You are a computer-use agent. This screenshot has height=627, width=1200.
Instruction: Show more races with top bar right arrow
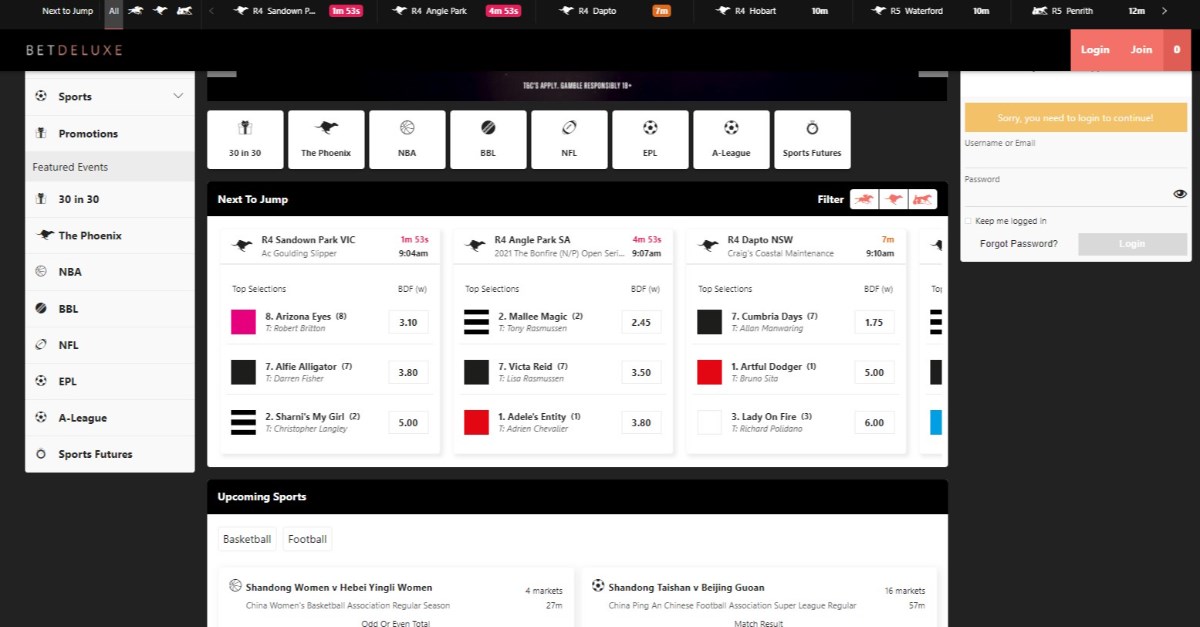pyautogui.click(x=1164, y=11)
